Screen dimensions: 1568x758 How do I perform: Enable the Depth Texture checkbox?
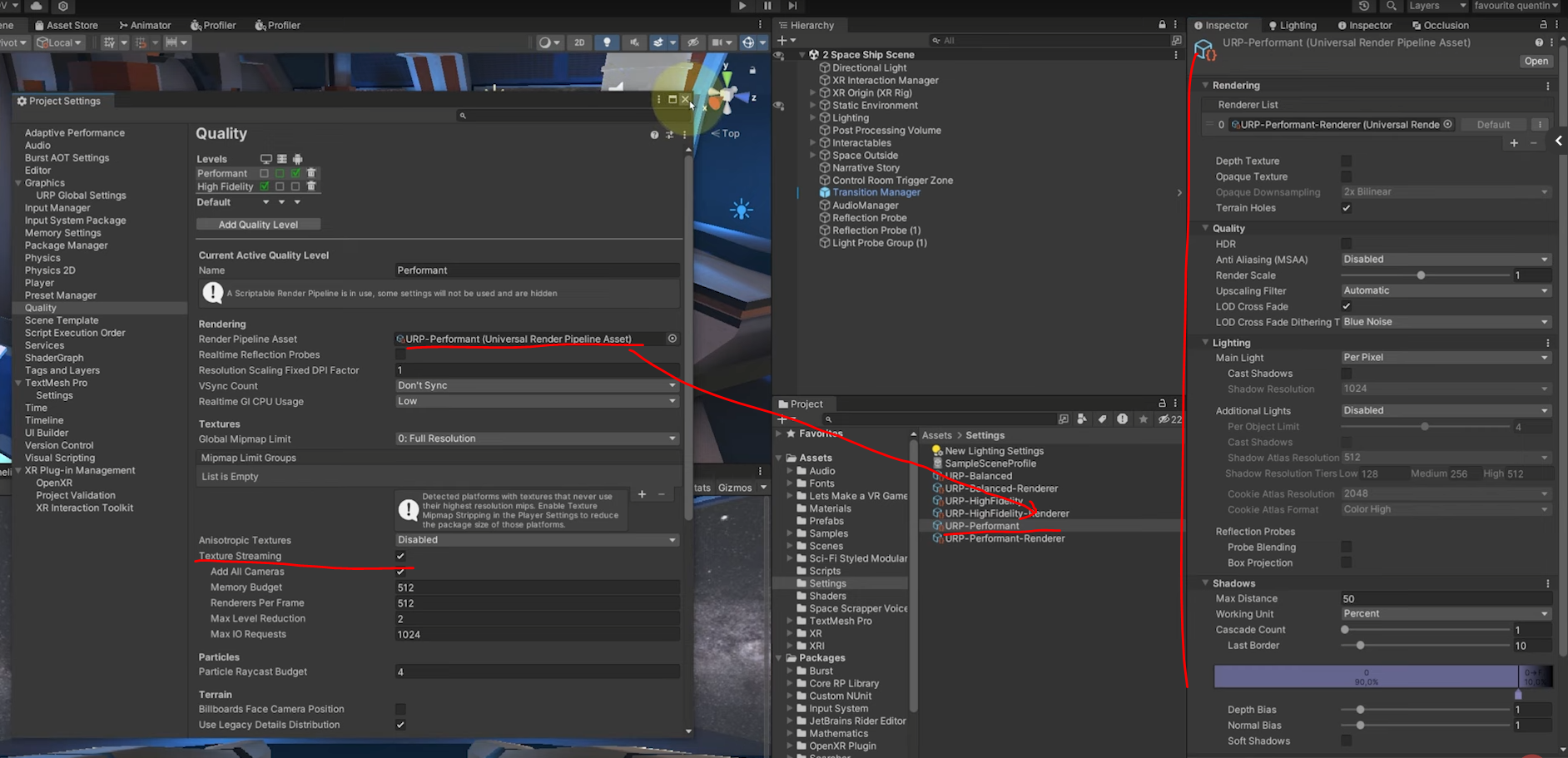1346,161
